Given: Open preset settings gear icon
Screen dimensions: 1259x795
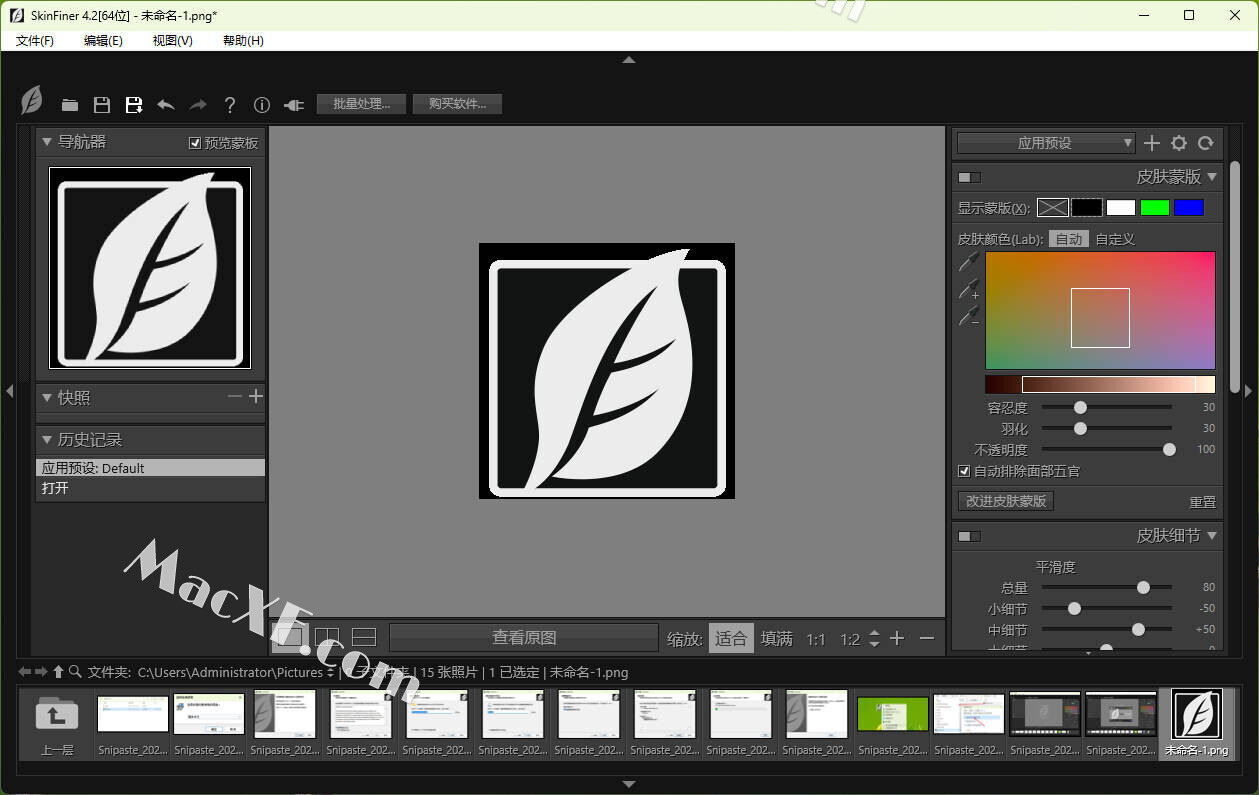Looking at the screenshot, I should 1179,143.
